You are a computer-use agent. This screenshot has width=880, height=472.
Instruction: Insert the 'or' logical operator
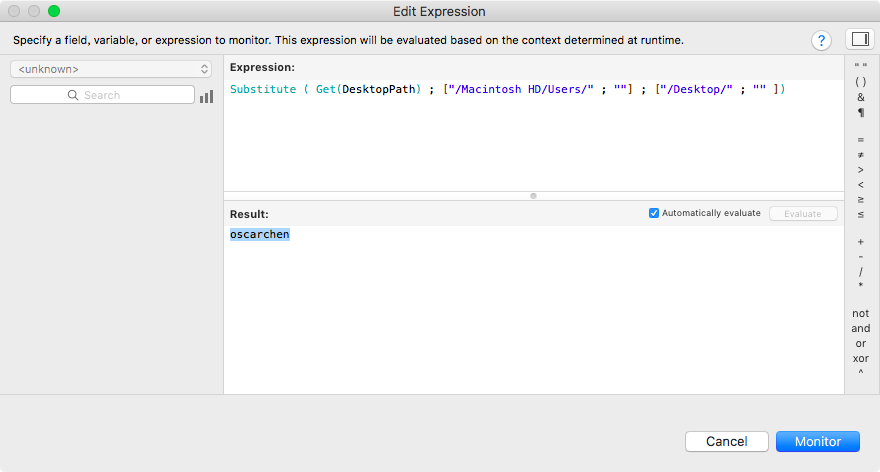[860, 343]
